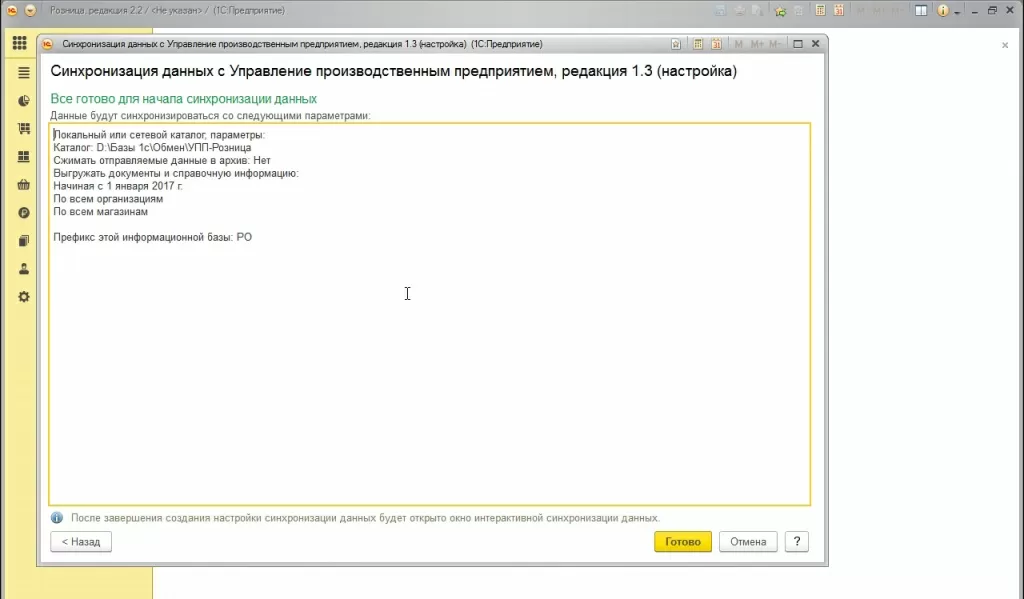Click the print preview icon in main toolbar

(x=757, y=10)
